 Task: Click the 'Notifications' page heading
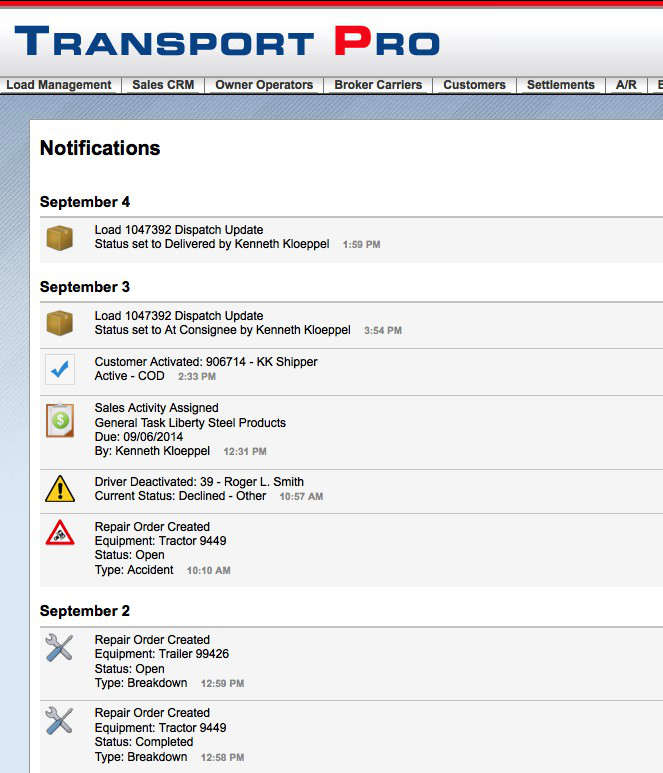(100, 148)
